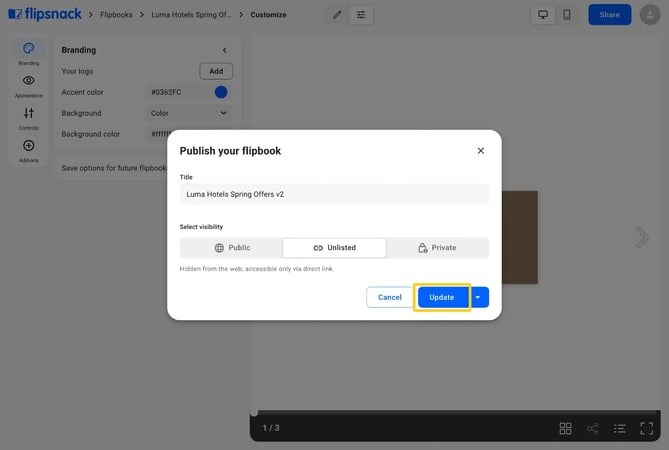
Task: Enter fullscreen mode
Action: pos(647,428)
